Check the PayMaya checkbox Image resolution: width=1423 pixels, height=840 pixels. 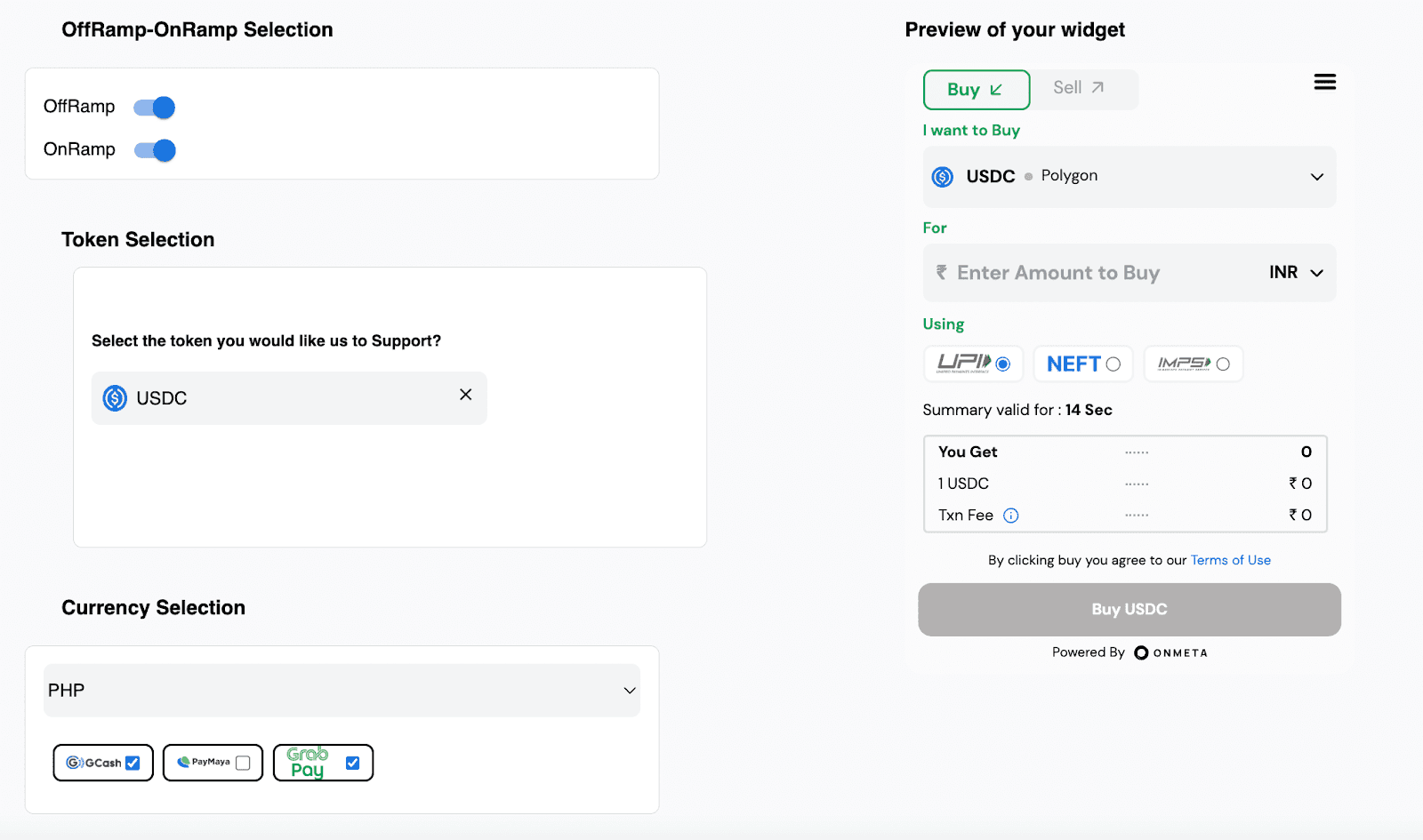243,763
